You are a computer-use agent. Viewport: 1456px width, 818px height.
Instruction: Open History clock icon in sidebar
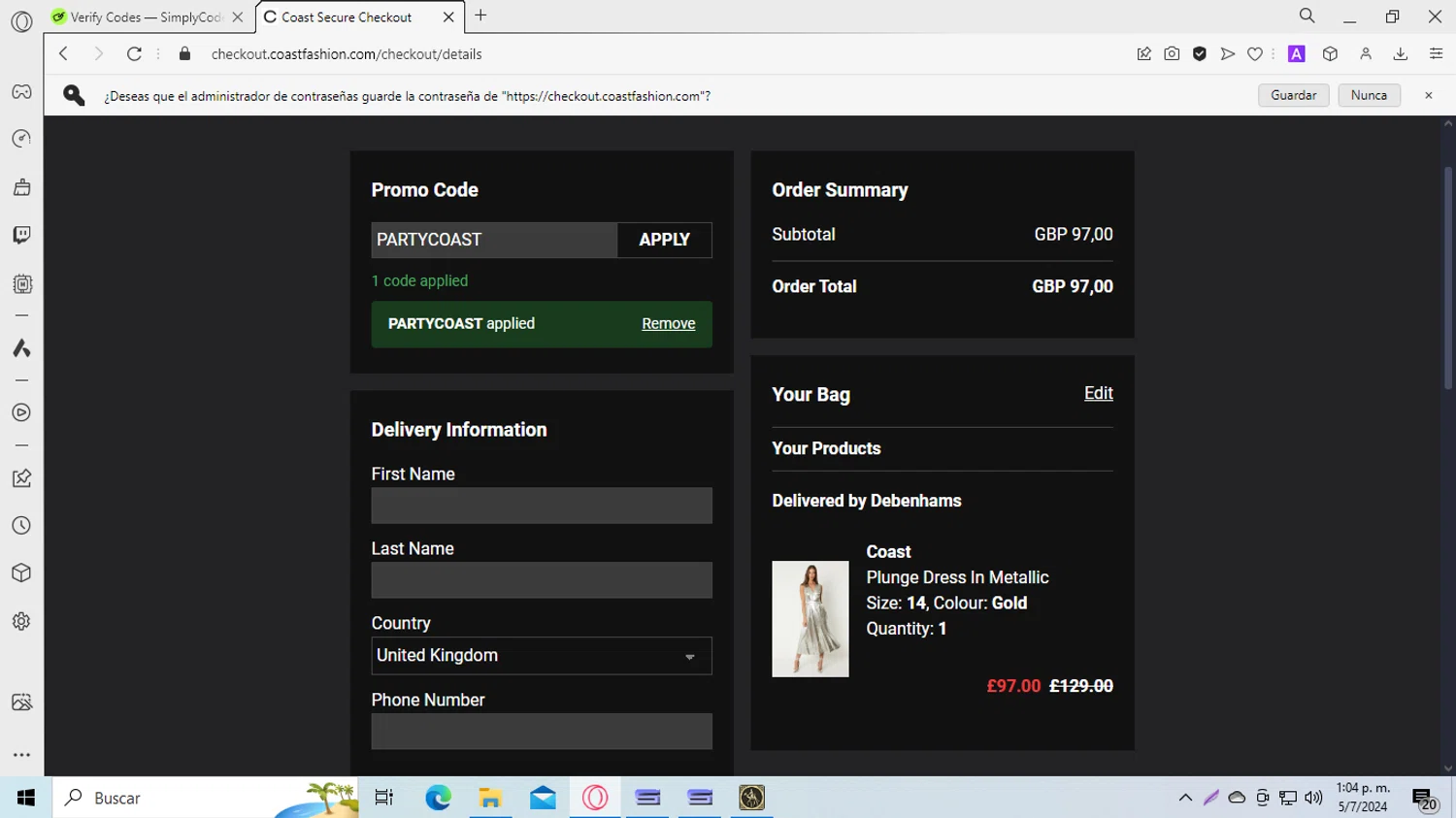click(21, 526)
